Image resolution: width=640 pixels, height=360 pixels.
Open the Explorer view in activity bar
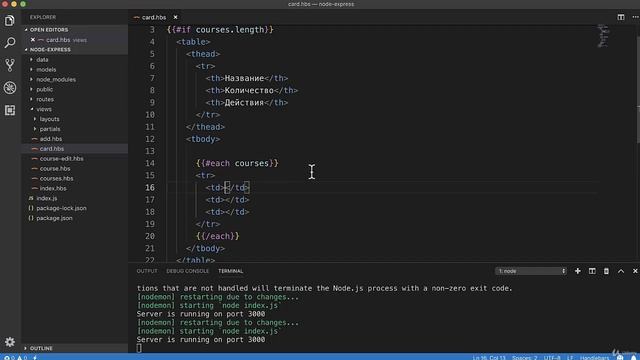10,20
